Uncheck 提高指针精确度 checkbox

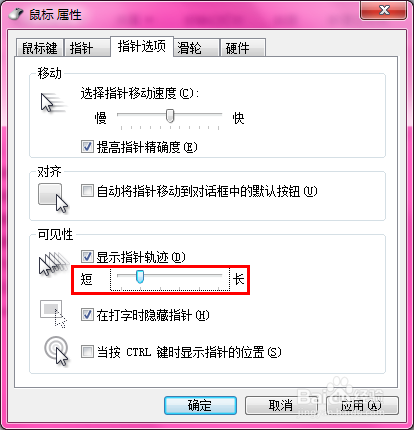pyautogui.click(x=87, y=147)
